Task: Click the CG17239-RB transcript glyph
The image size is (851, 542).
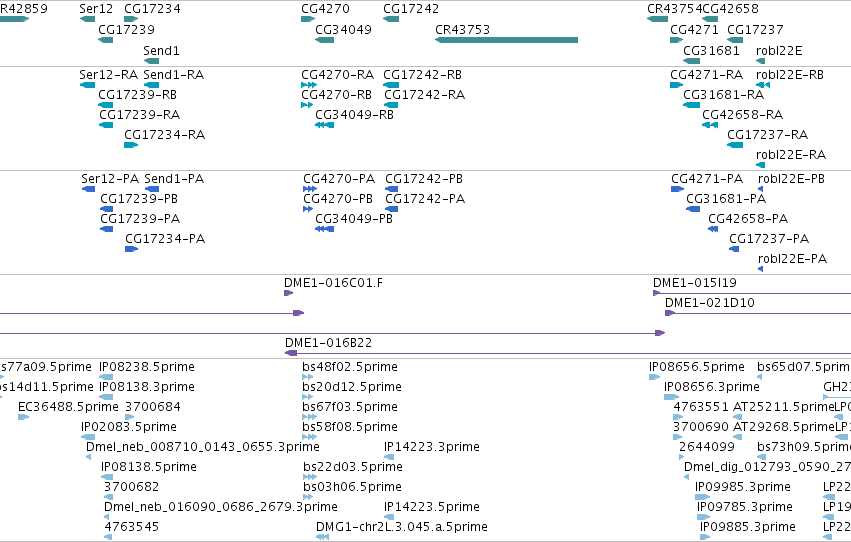Action: [105, 105]
